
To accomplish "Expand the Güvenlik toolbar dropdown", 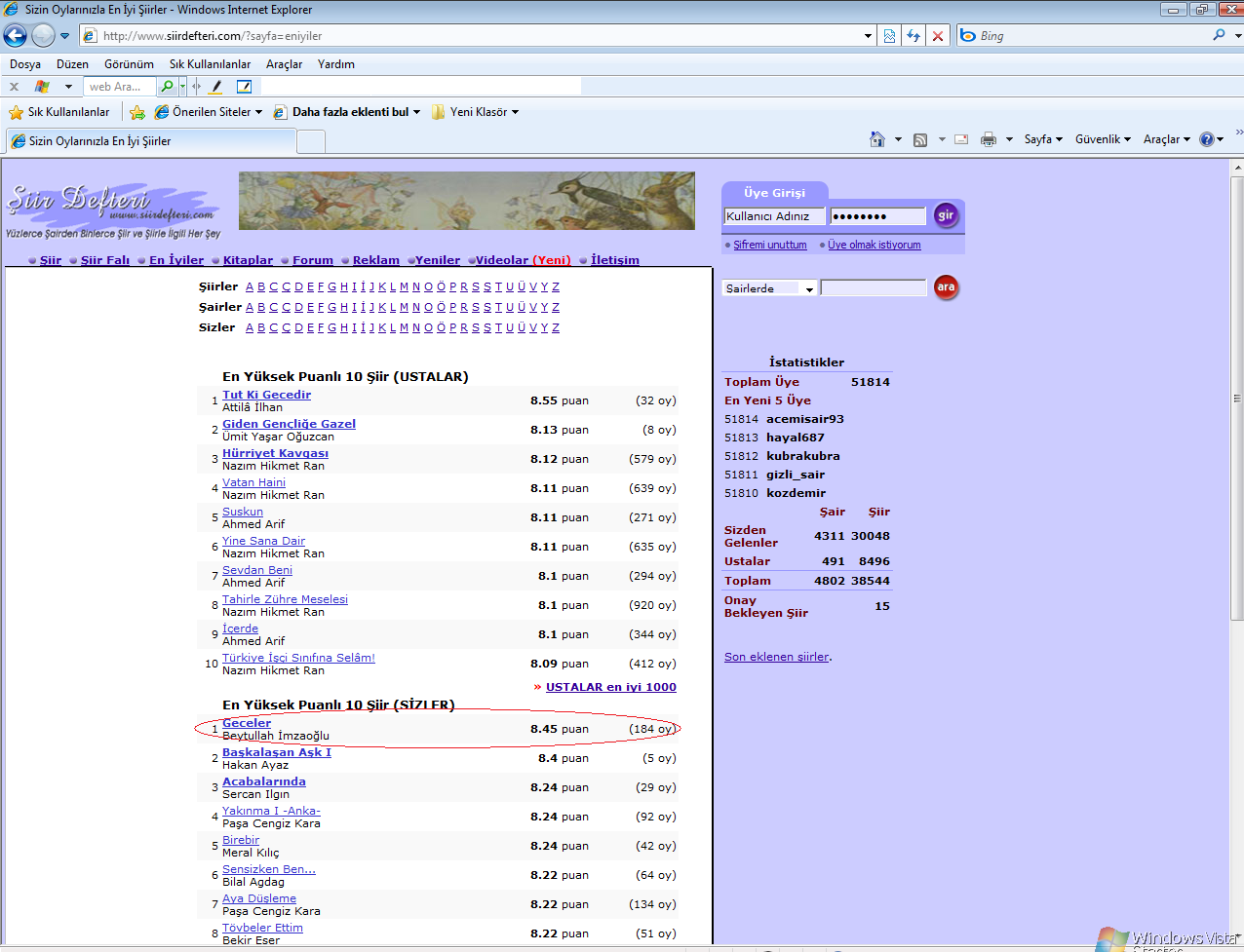I will [1102, 139].
